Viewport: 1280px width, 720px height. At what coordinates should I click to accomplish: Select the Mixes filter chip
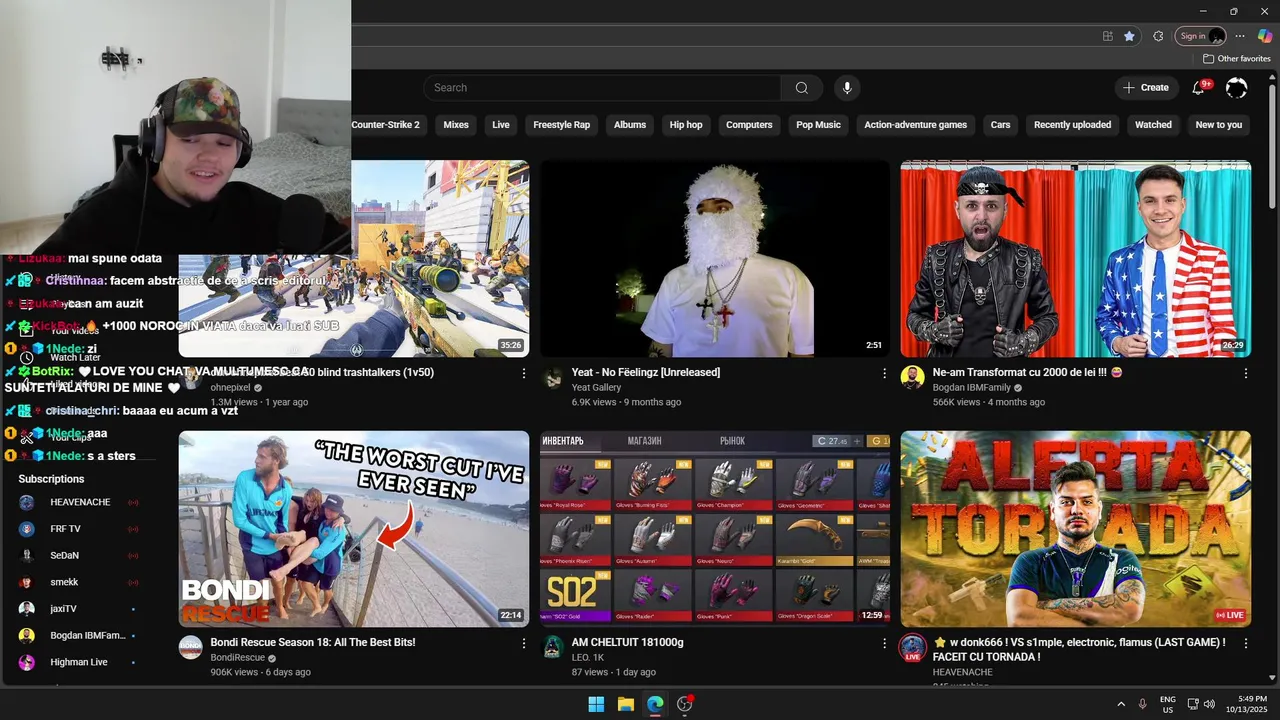tap(456, 125)
